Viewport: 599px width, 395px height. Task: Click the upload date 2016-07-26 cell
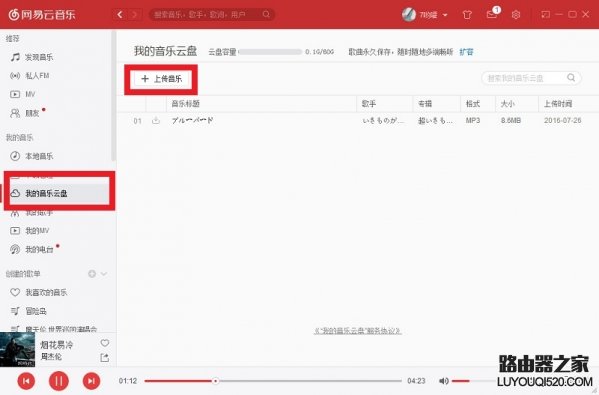[x=562, y=120]
